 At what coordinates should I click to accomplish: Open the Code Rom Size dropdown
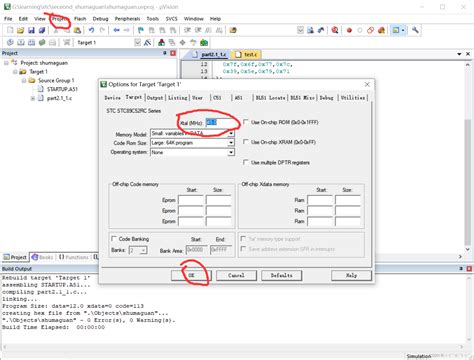click(x=192, y=143)
